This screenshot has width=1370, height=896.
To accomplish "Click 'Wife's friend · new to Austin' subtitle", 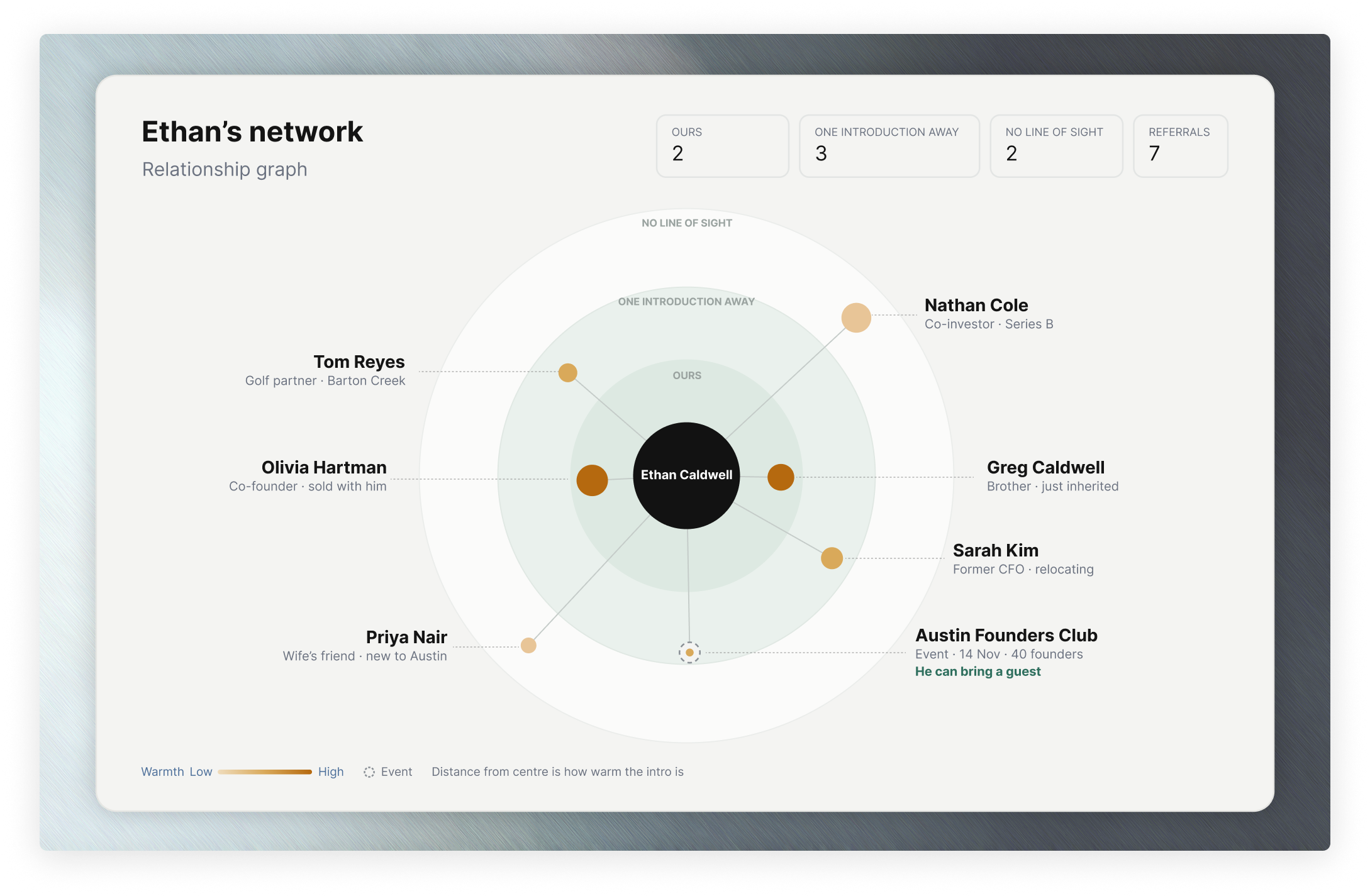I will 365,656.
